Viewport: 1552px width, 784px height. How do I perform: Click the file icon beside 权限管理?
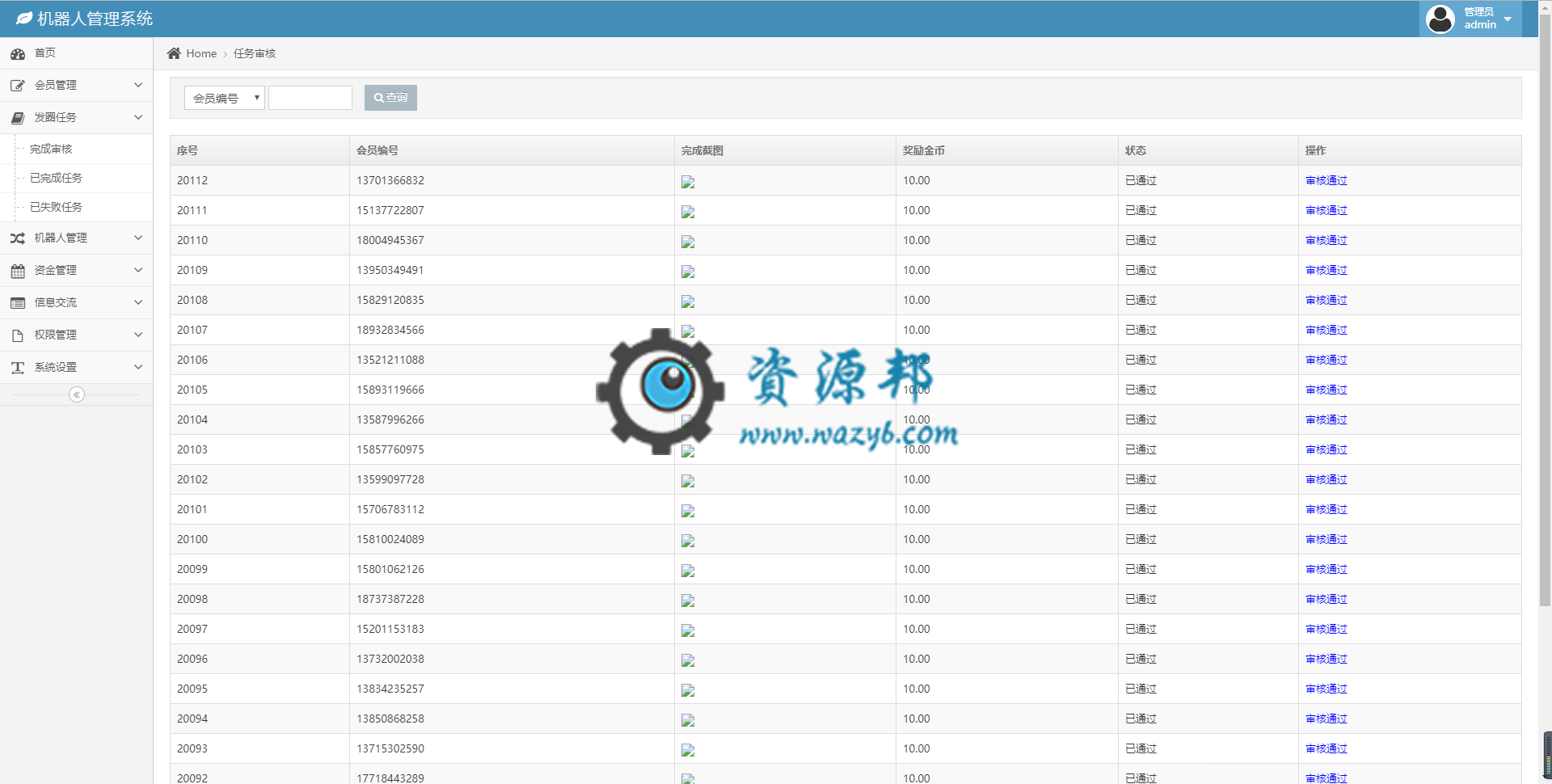(18, 335)
